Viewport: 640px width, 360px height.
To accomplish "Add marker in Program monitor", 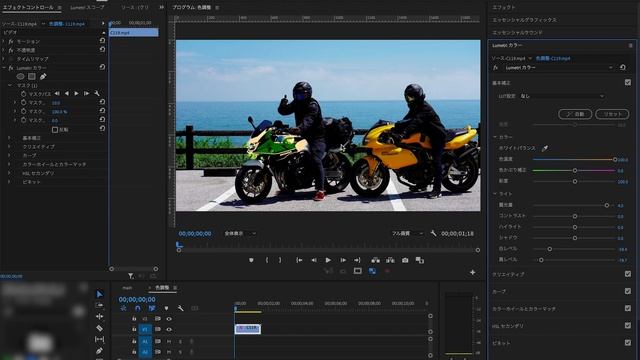I will 251,260.
